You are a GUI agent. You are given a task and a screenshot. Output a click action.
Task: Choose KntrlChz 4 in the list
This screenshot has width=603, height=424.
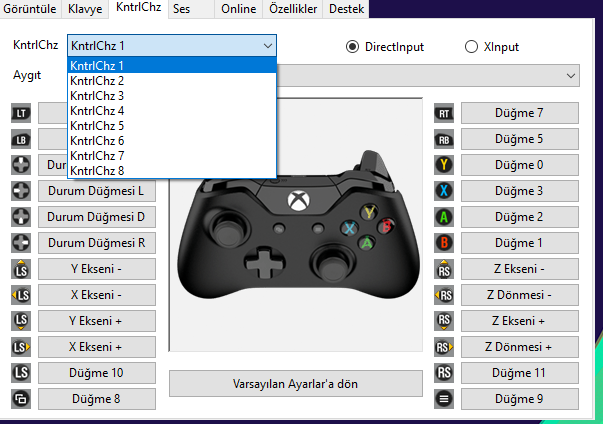coord(172,111)
